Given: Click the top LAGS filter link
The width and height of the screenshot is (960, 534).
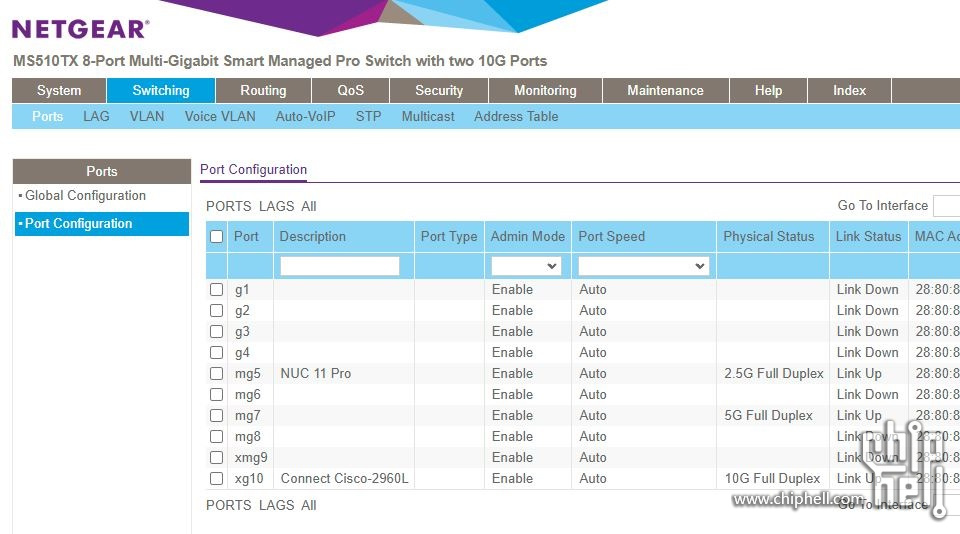Looking at the screenshot, I should [x=277, y=206].
